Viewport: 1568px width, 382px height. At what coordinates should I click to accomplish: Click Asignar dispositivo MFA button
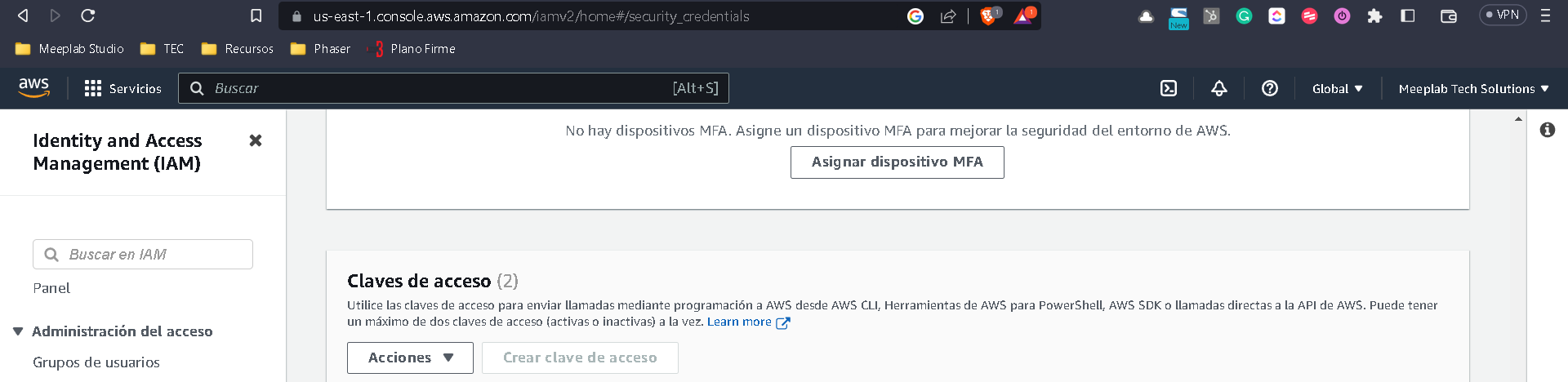point(897,162)
